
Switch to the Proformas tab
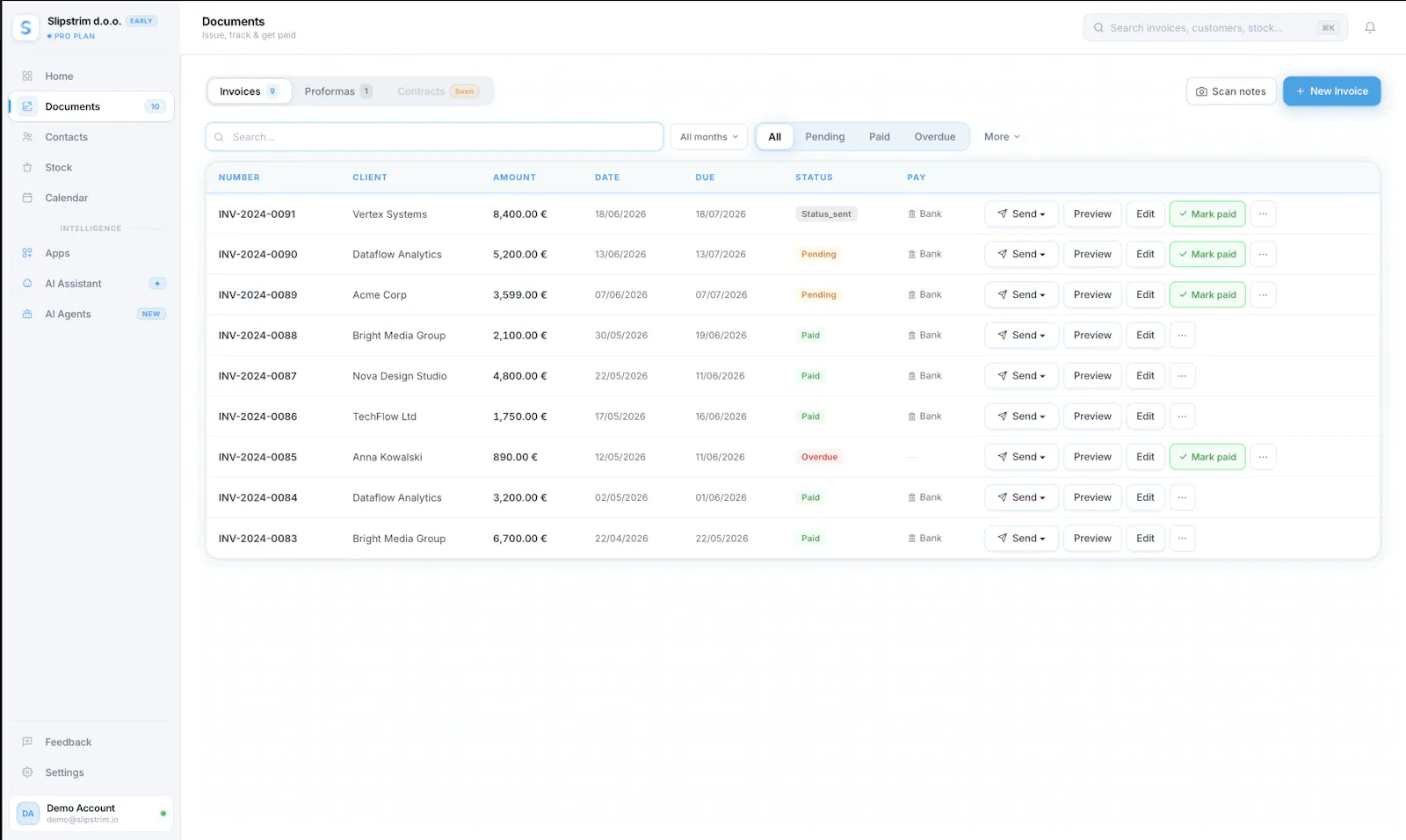[x=338, y=91]
